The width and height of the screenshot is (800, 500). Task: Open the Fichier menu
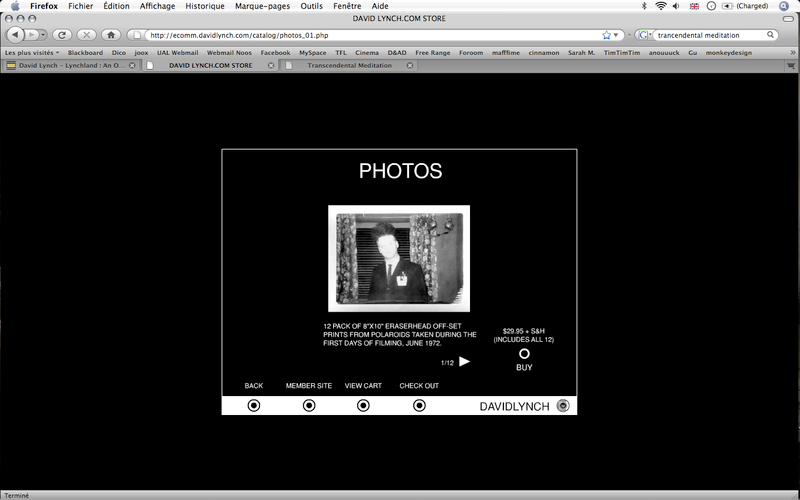tap(81, 6)
